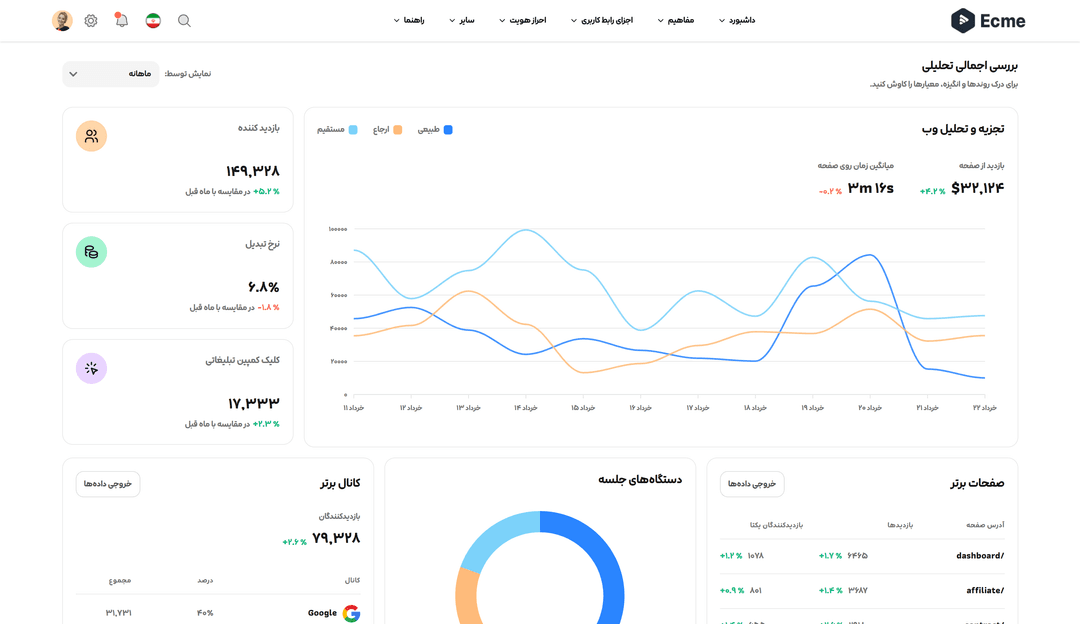The width and height of the screenshot is (1080, 624).
Task: Expand the احراز هویت menu
Action: 522,20
